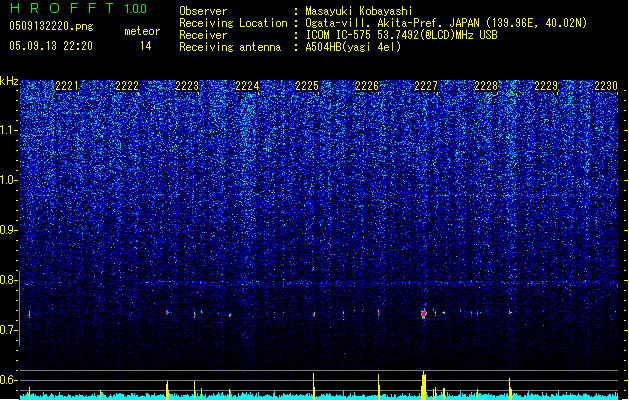Select the file name 0509132220.png

tap(51, 26)
